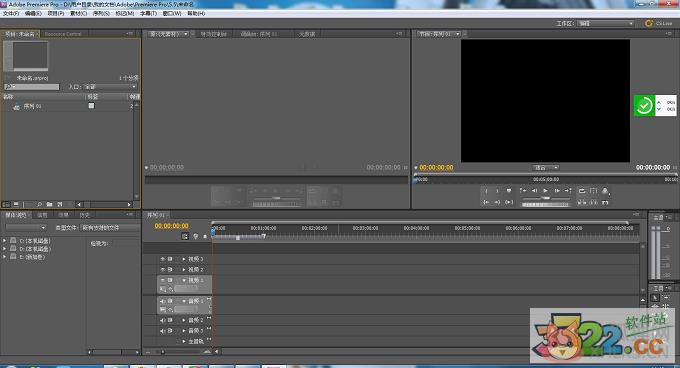Open the 编辑(E) menu
Viewport: 680px width, 368px height.
33,13
